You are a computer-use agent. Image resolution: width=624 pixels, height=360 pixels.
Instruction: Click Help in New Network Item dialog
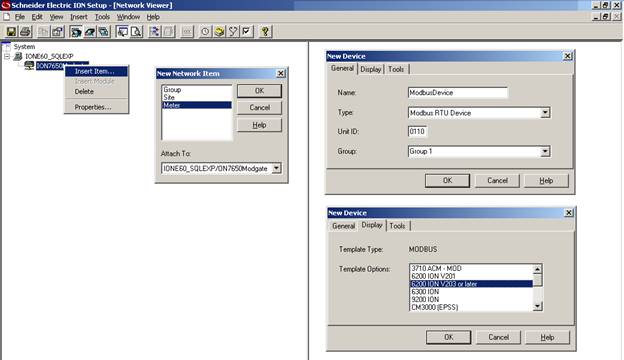point(259,125)
